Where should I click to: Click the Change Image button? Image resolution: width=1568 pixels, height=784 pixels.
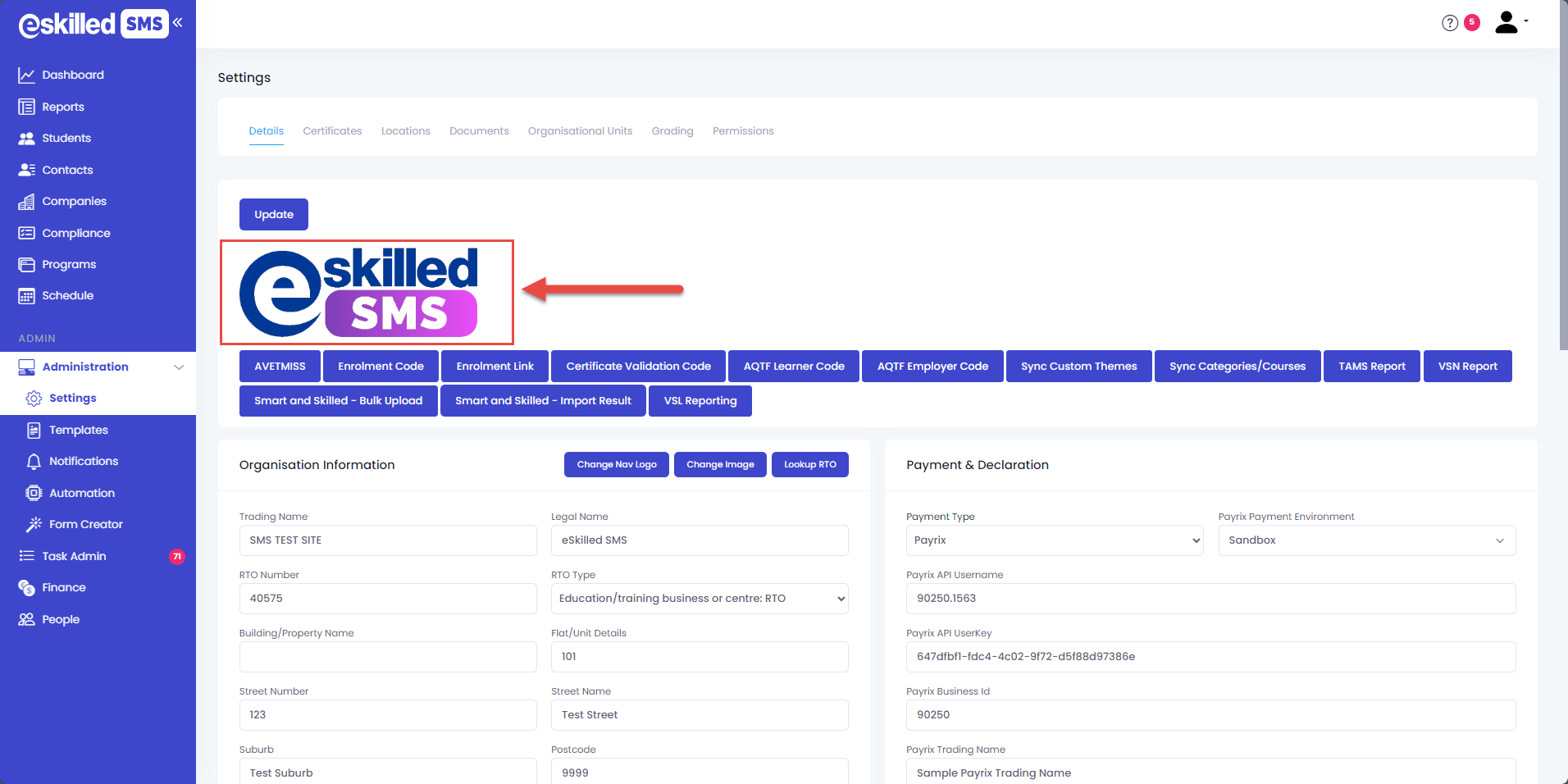coord(720,464)
